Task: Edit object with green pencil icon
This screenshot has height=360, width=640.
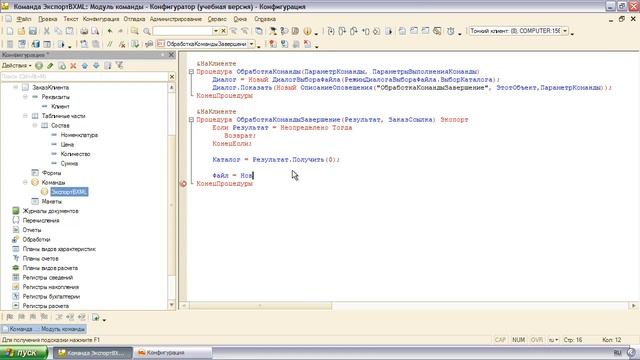Action: (x=50, y=65)
